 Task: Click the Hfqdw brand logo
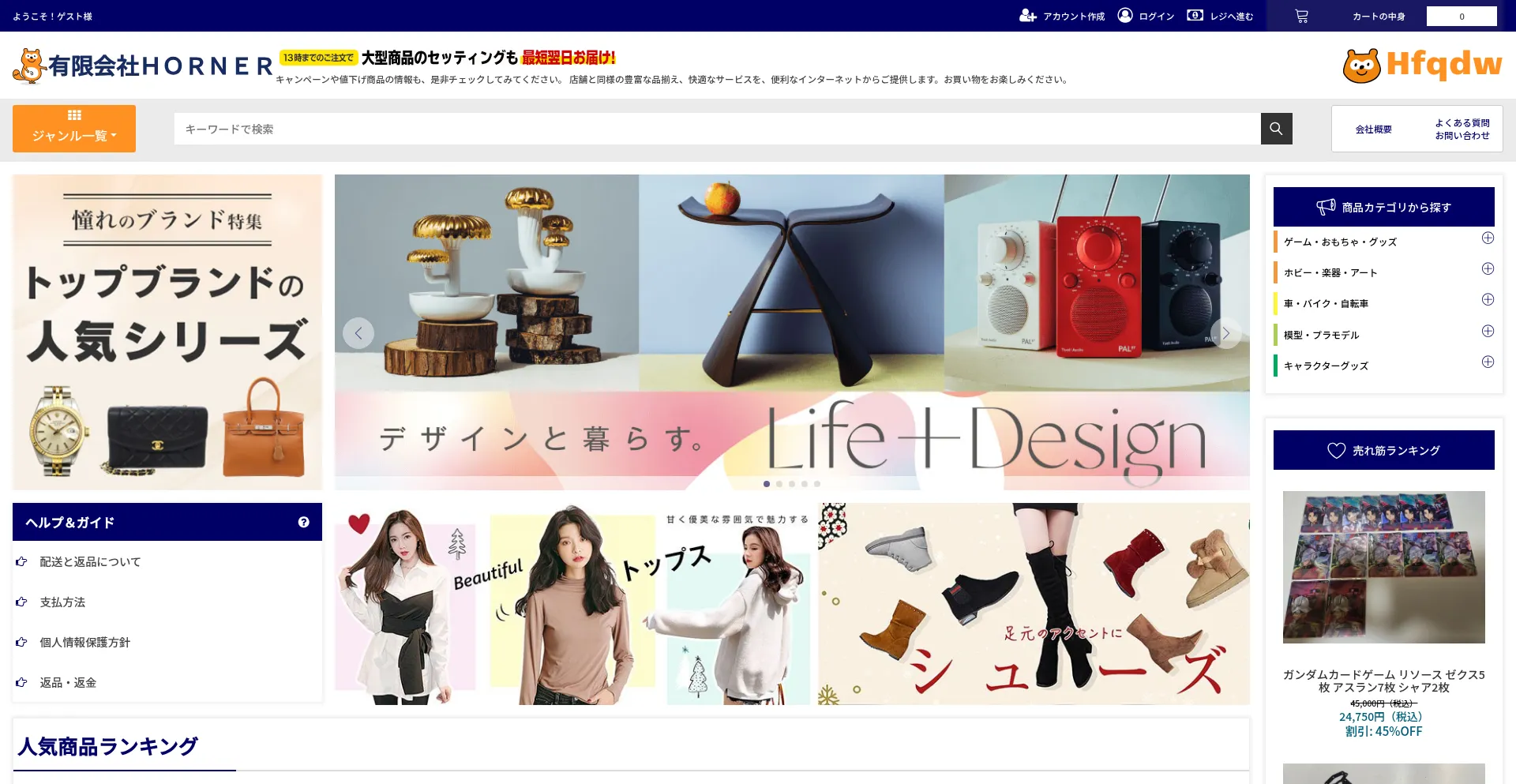(x=1422, y=66)
